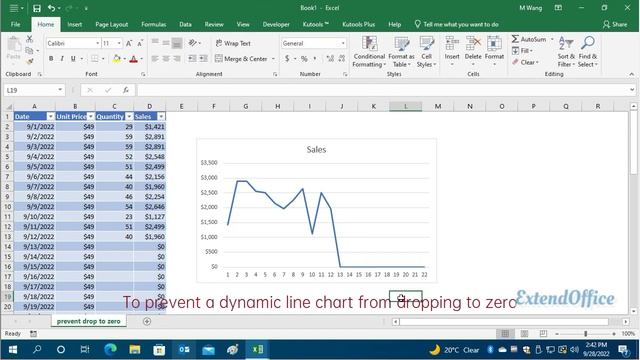Open File Explorer from the taskbar
Image resolution: width=640 pixels, height=360 pixels.
(135, 349)
